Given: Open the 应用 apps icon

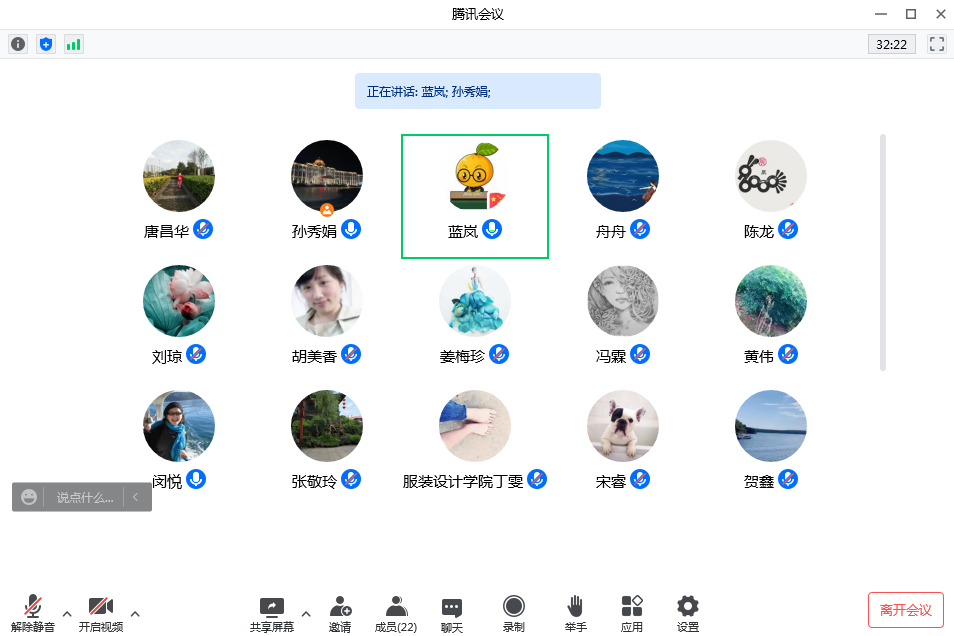Looking at the screenshot, I should pyautogui.click(x=632, y=613).
